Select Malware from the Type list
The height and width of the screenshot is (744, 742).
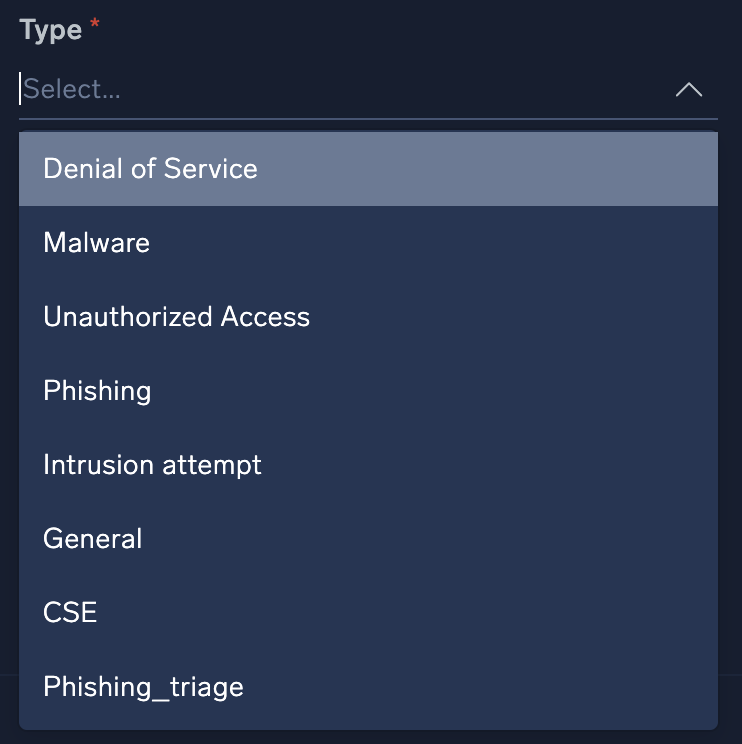tap(368, 242)
